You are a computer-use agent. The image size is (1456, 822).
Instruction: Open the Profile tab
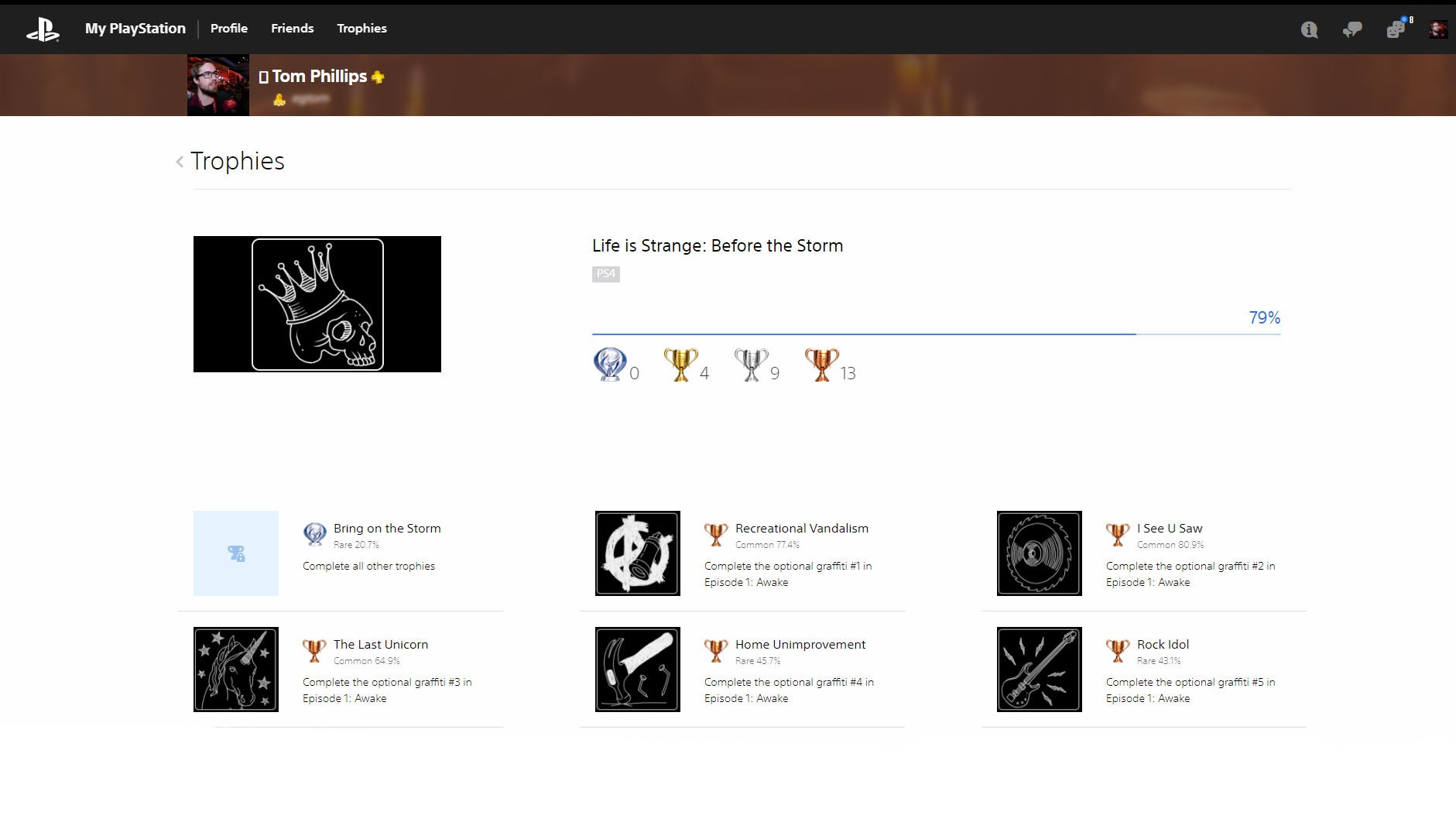tap(229, 29)
